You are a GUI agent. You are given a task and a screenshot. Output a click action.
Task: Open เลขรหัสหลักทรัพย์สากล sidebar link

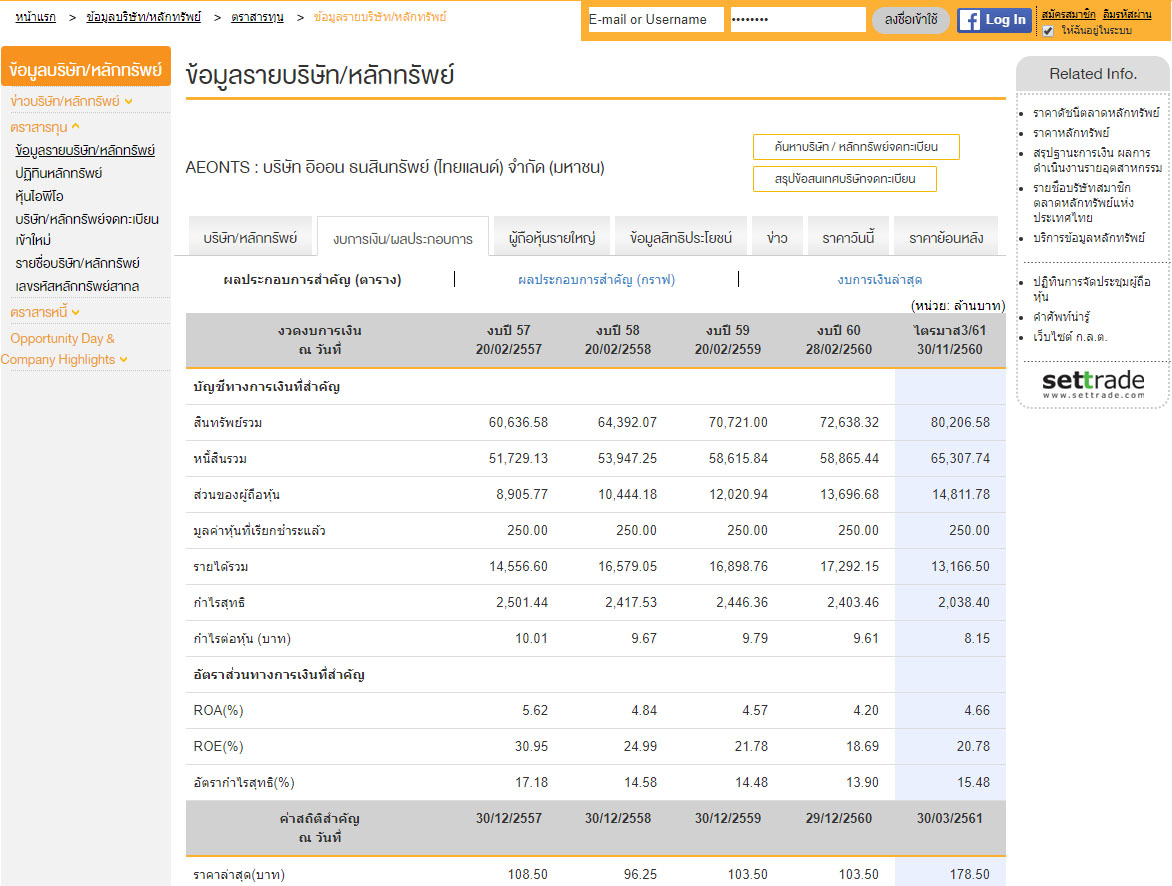coord(77,286)
